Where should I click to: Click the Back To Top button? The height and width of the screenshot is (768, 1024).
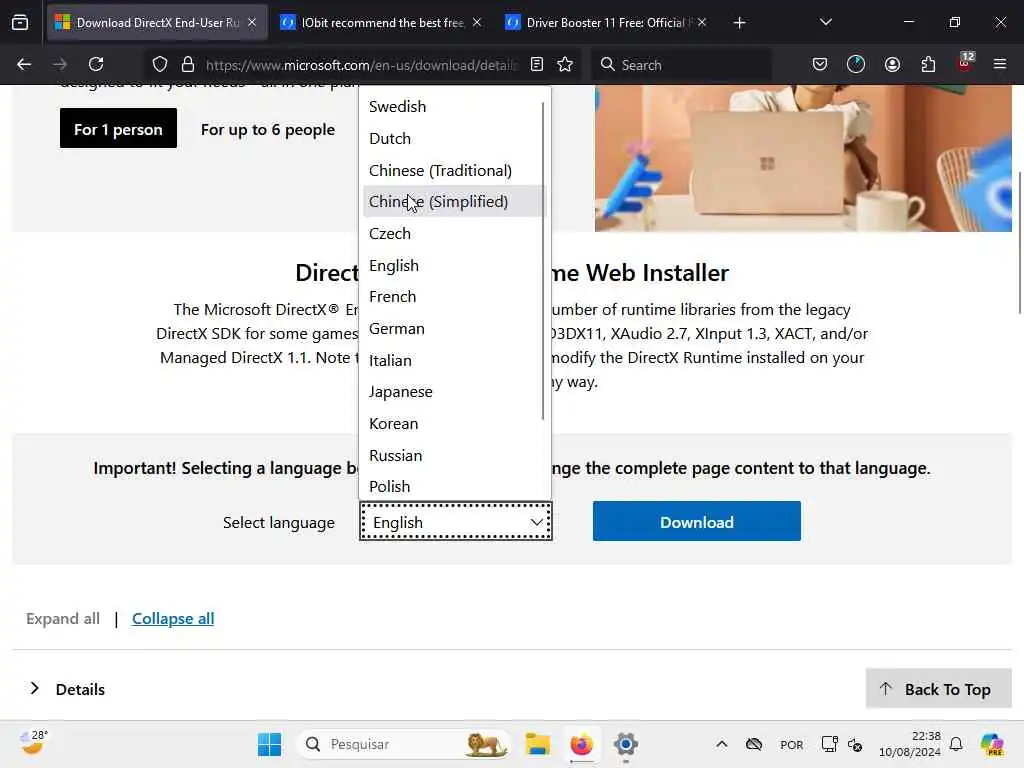point(938,689)
